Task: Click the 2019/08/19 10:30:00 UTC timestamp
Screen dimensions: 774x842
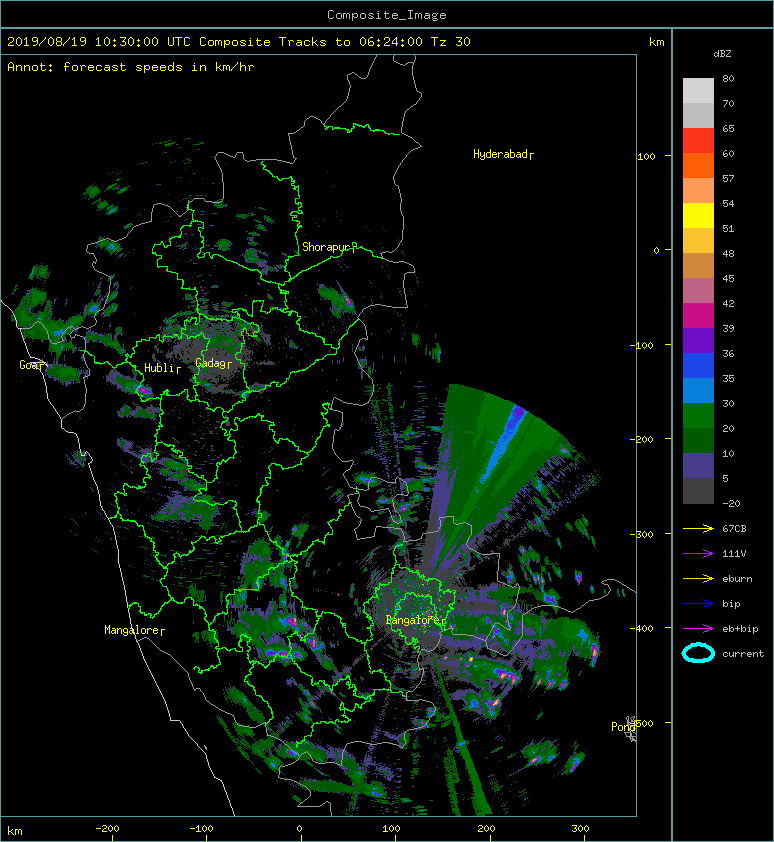Action: [x=99, y=42]
